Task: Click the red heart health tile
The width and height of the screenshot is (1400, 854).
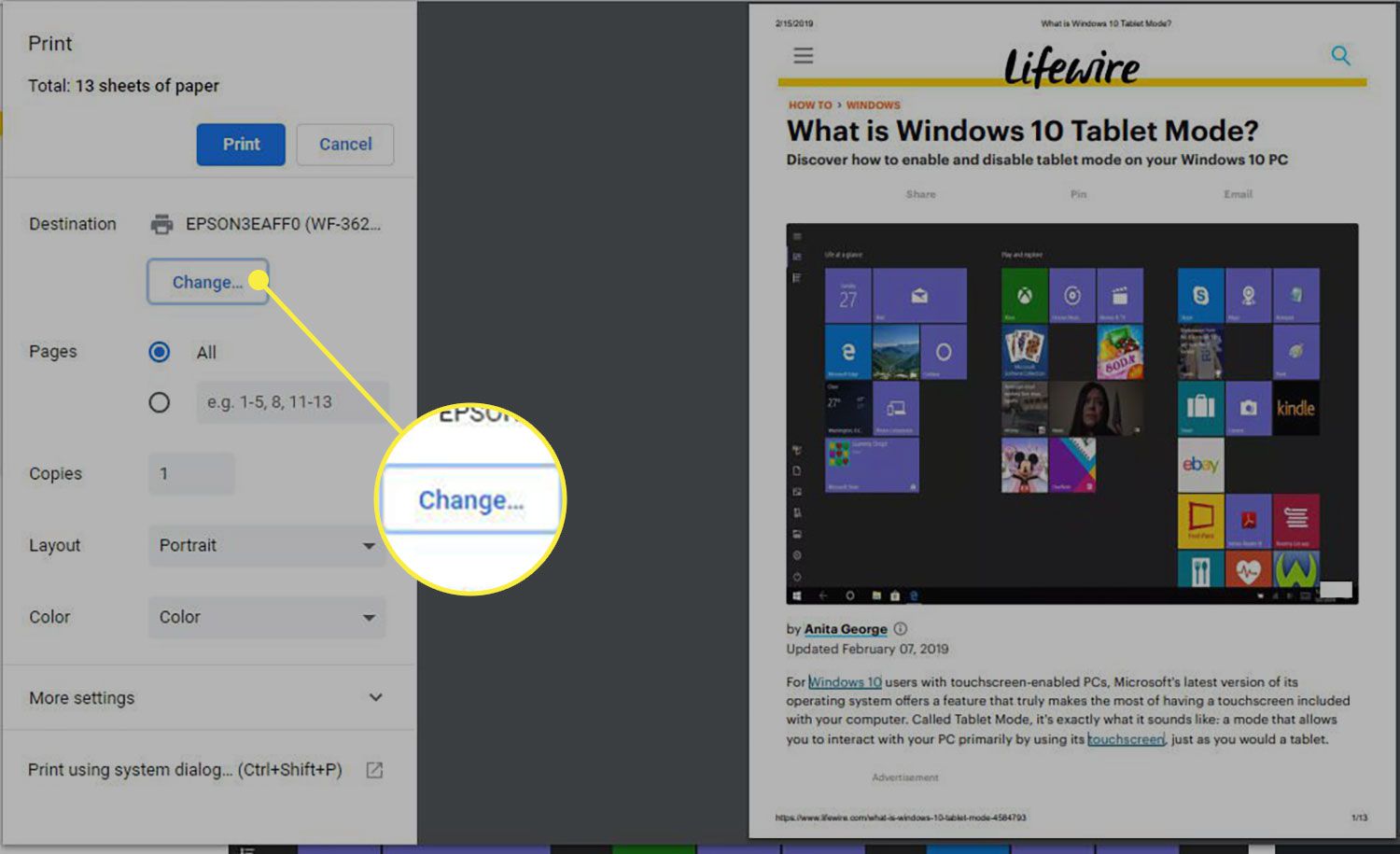Action: (x=1248, y=568)
